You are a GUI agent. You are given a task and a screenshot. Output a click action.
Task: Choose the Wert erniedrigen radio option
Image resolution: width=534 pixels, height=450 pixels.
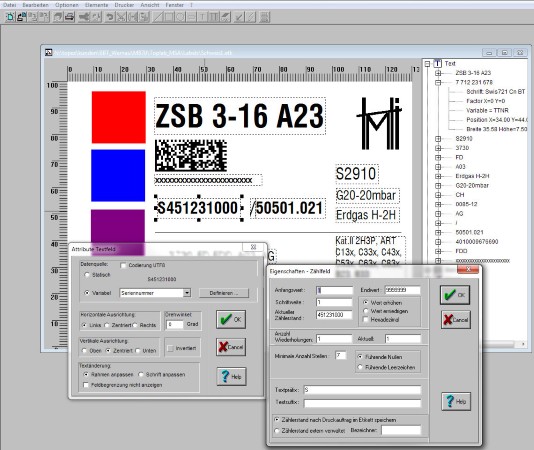(366, 311)
